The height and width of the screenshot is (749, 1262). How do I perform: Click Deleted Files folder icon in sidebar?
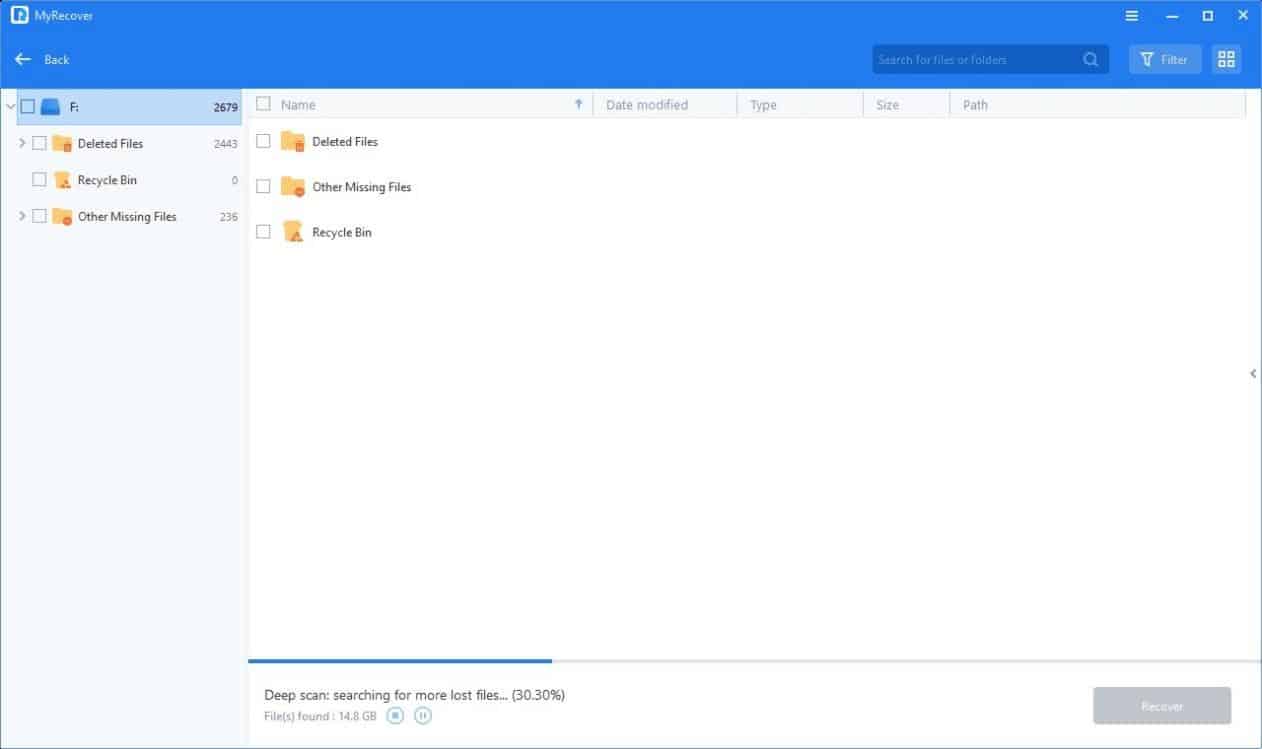[x=62, y=143]
